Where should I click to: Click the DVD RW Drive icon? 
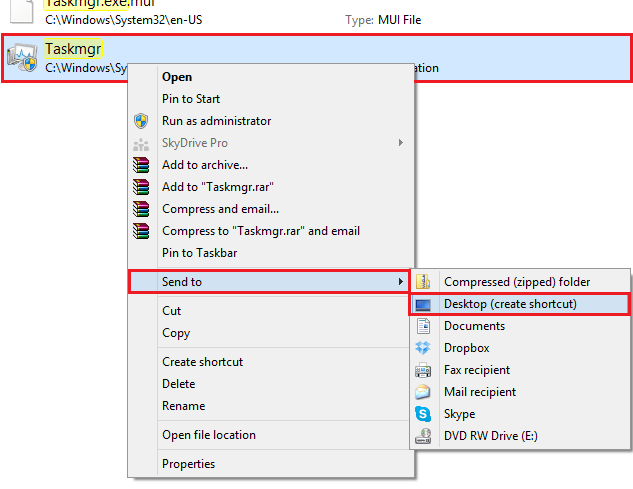[x=423, y=436]
